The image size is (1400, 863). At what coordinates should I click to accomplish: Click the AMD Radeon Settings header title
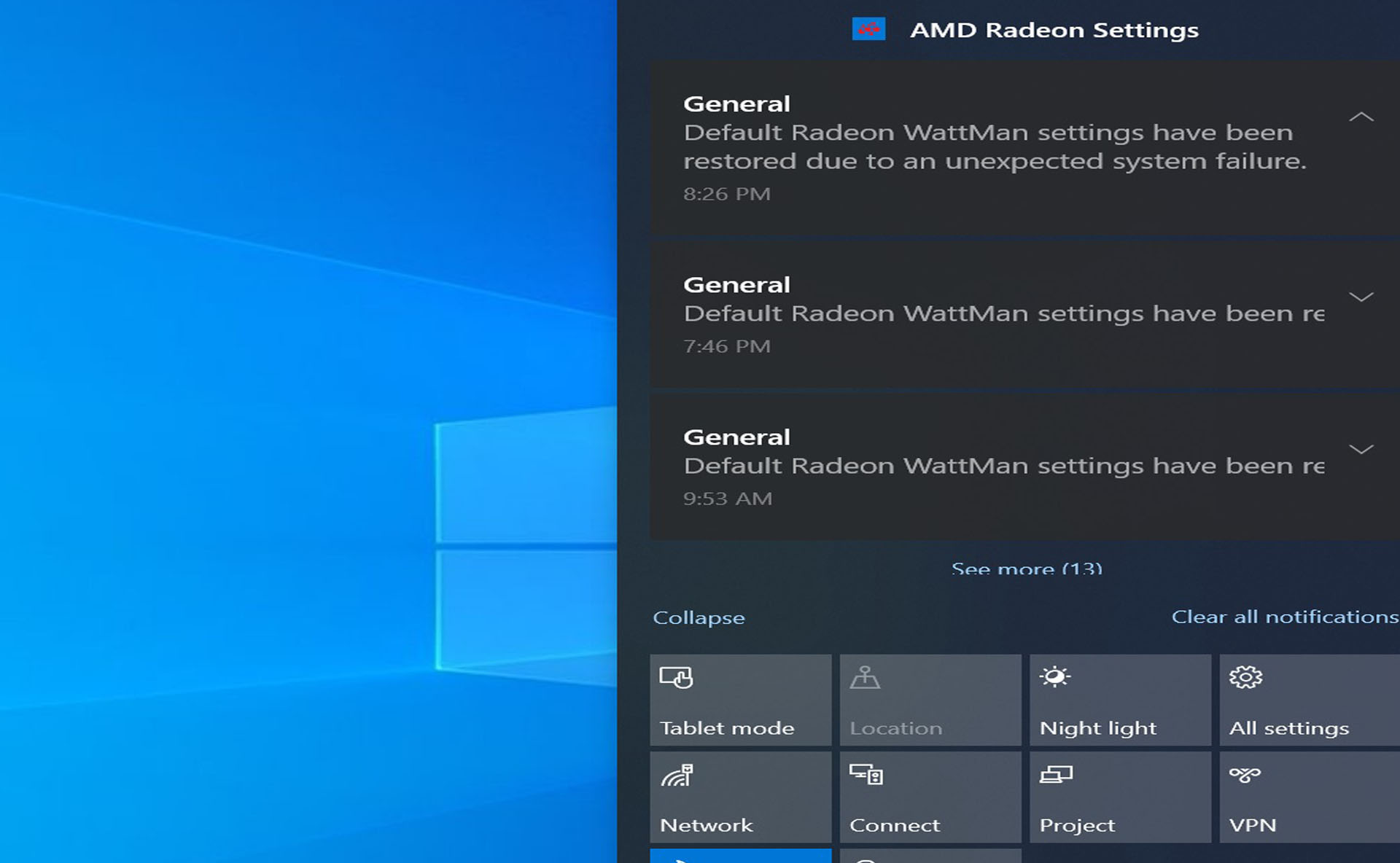click(1054, 30)
